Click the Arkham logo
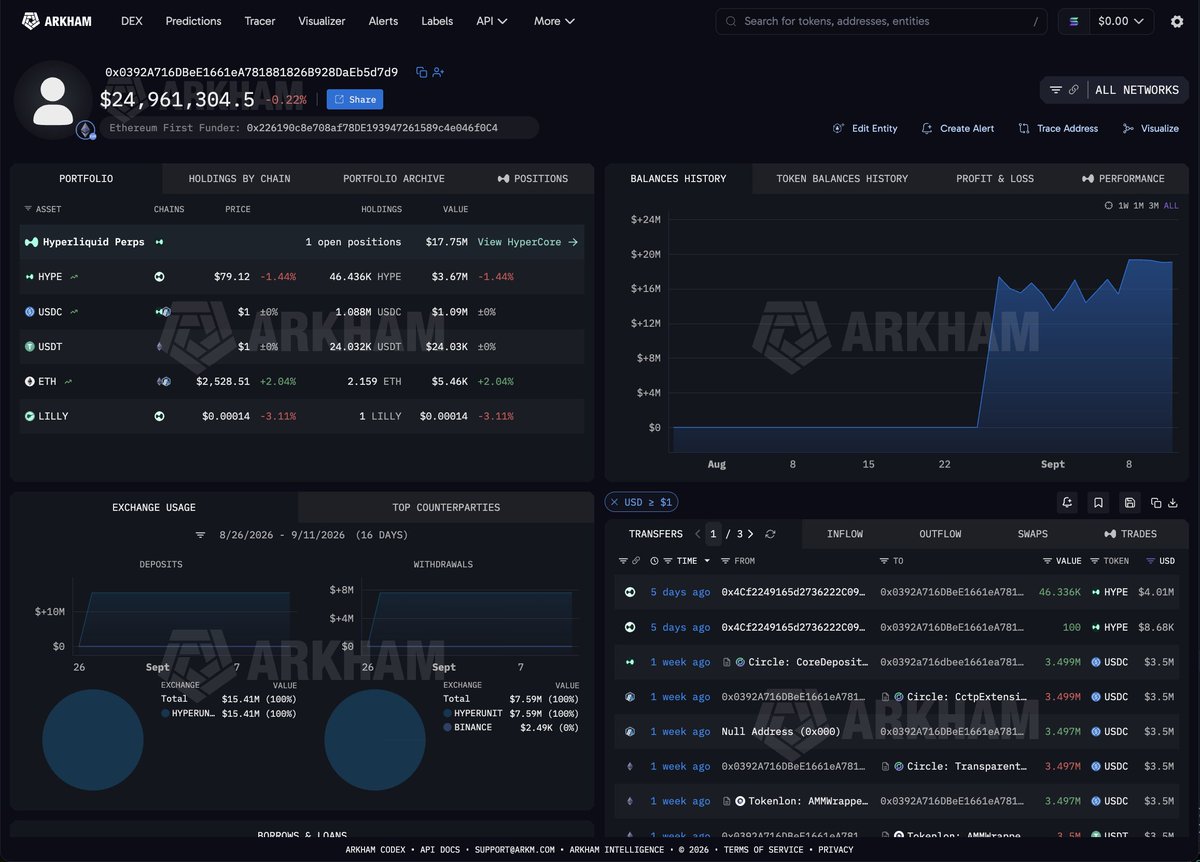Image resolution: width=1200 pixels, height=862 pixels. pos(57,21)
